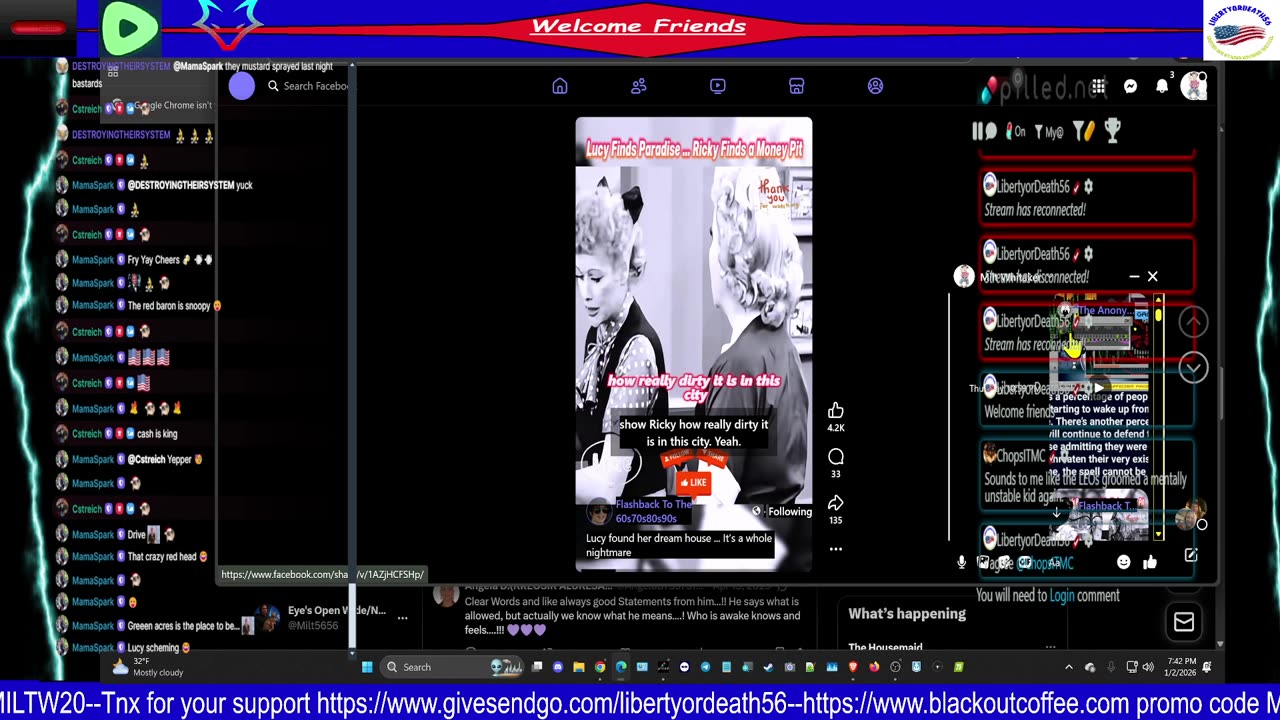The image size is (1280, 720).
Task: Open Facebook profile circle tab icon
Action: (876, 86)
